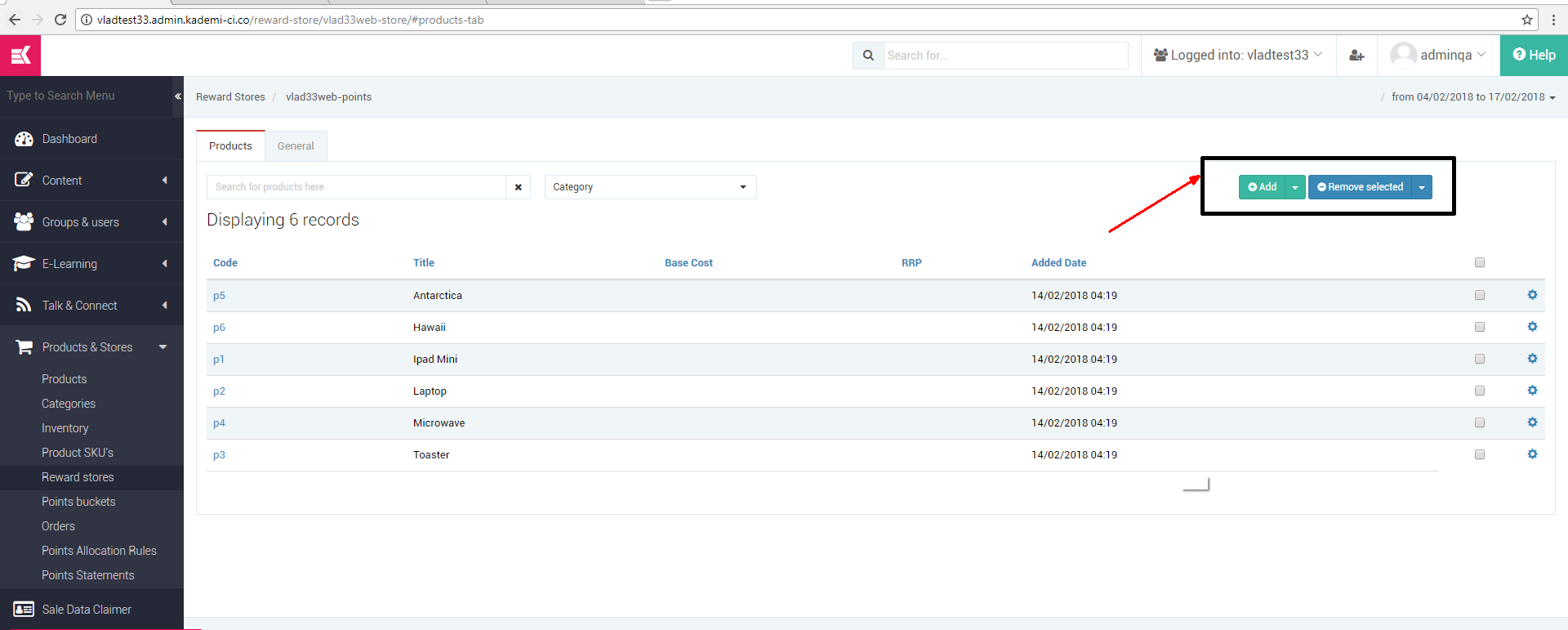Tick checkbox for Microwave row
Screen dimensions: 1568x630
(1480, 422)
